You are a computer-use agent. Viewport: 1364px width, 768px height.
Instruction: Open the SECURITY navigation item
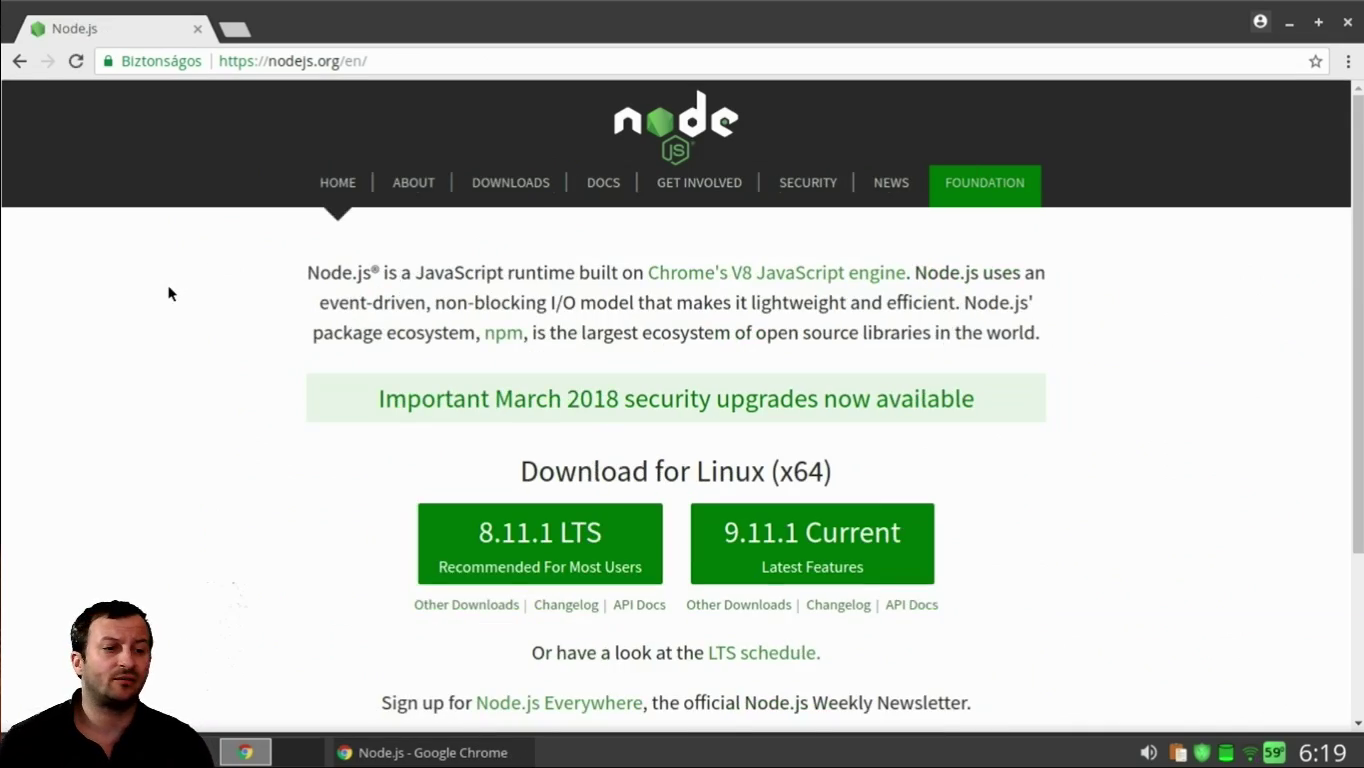click(808, 183)
